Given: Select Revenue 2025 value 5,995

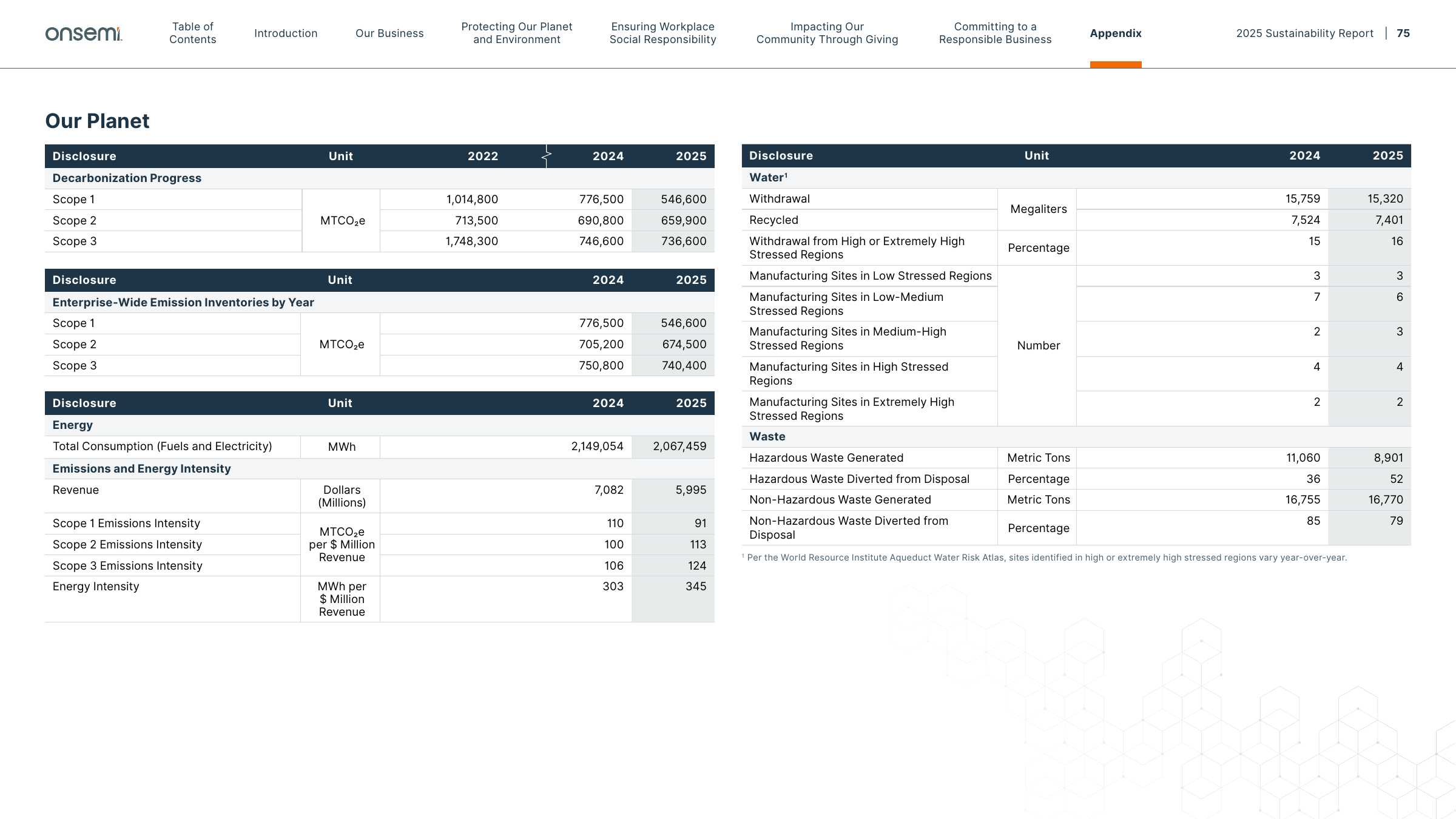Looking at the screenshot, I should [x=691, y=490].
